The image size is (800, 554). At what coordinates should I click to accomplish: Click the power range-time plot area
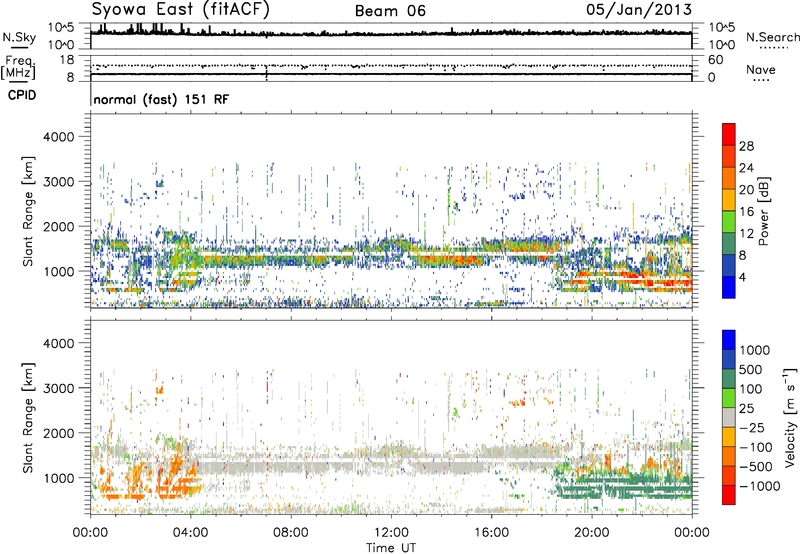coord(391,211)
